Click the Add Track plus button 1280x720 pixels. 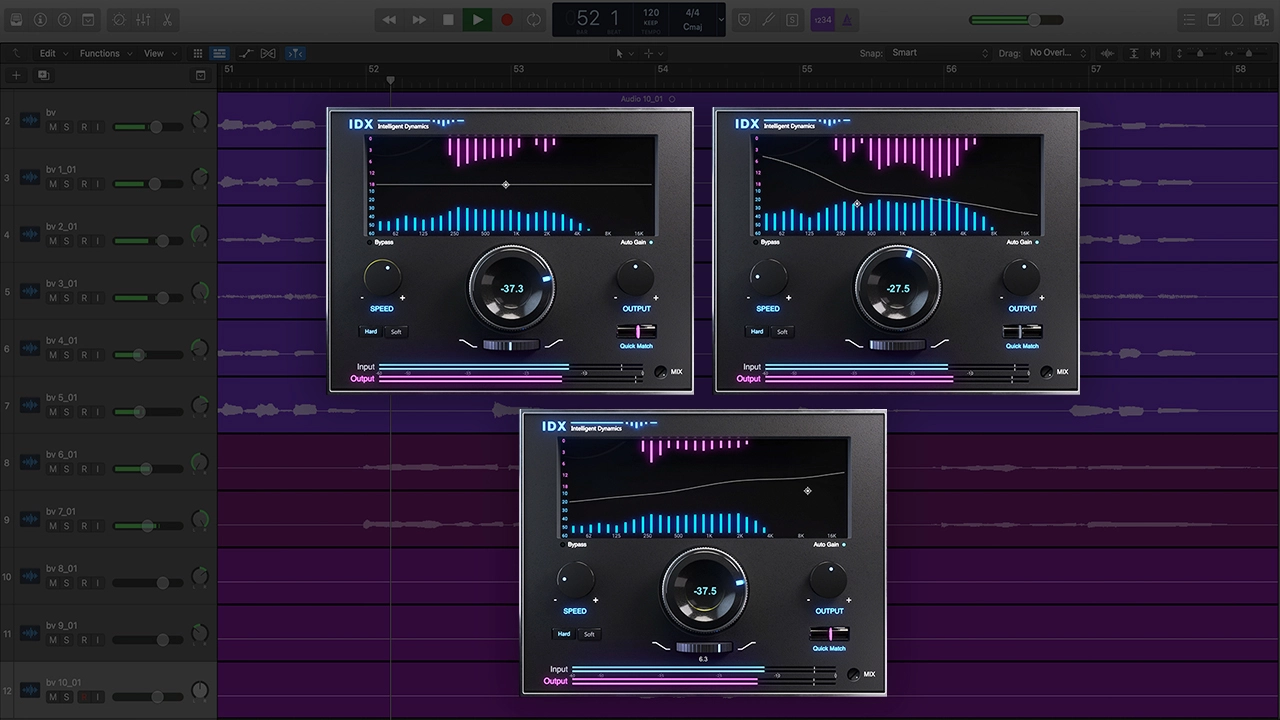point(16,75)
